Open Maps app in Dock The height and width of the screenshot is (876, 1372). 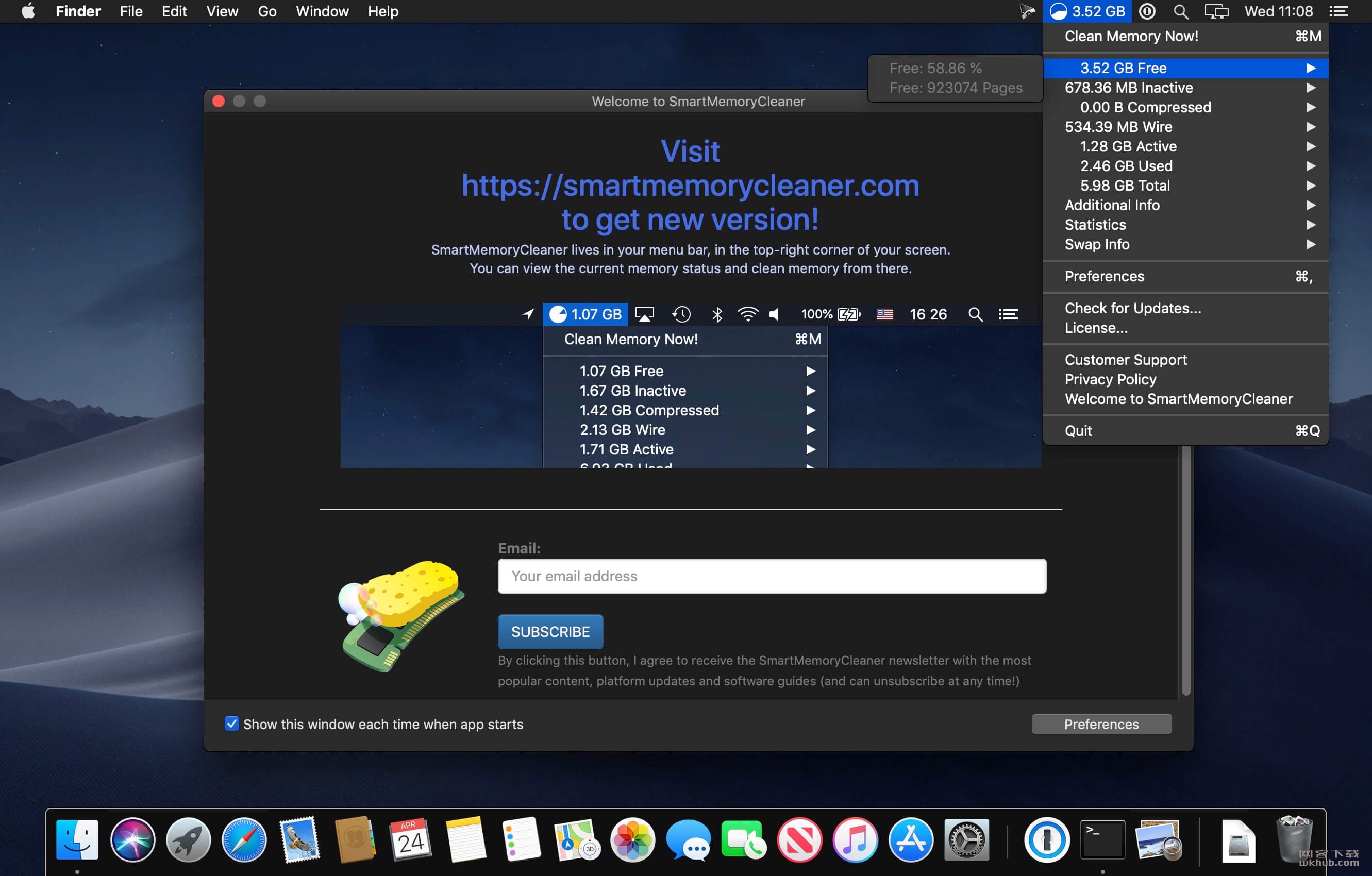click(x=577, y=839)
